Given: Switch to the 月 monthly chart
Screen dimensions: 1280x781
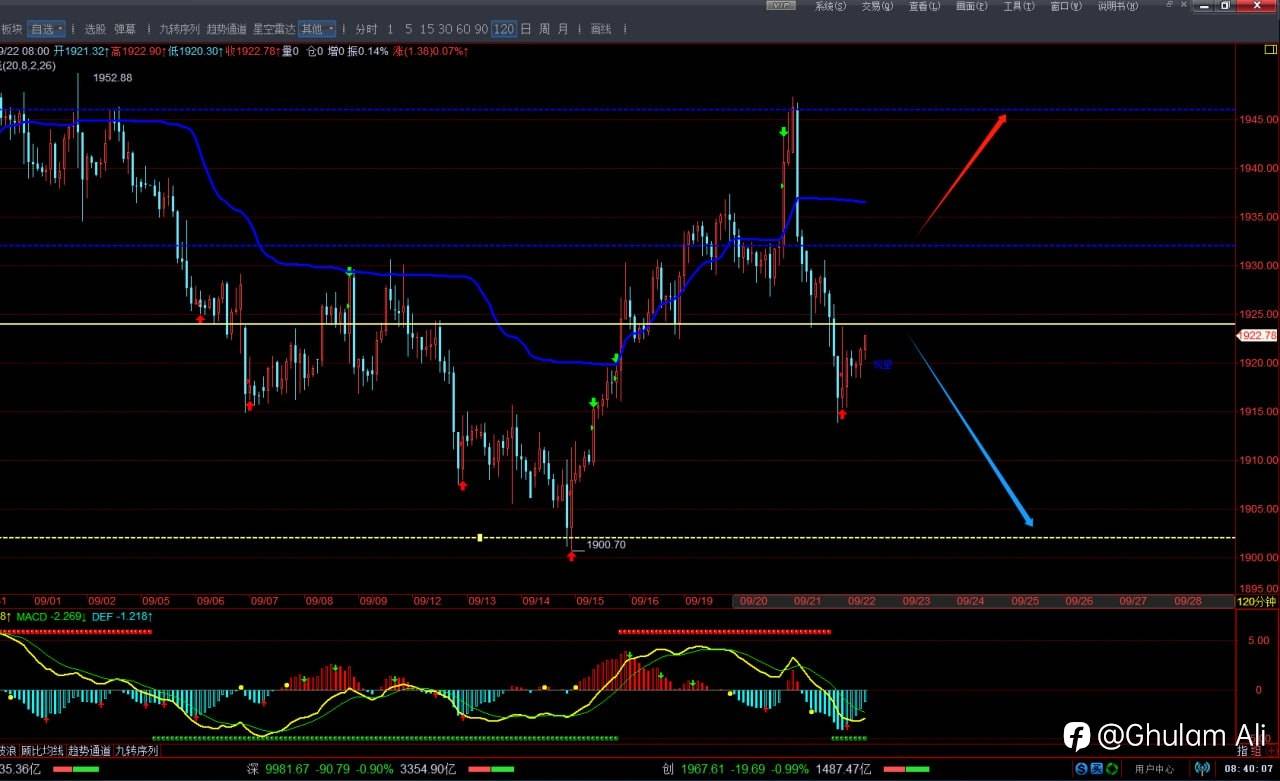Looking at the screenshot, I should click(563, 29).
